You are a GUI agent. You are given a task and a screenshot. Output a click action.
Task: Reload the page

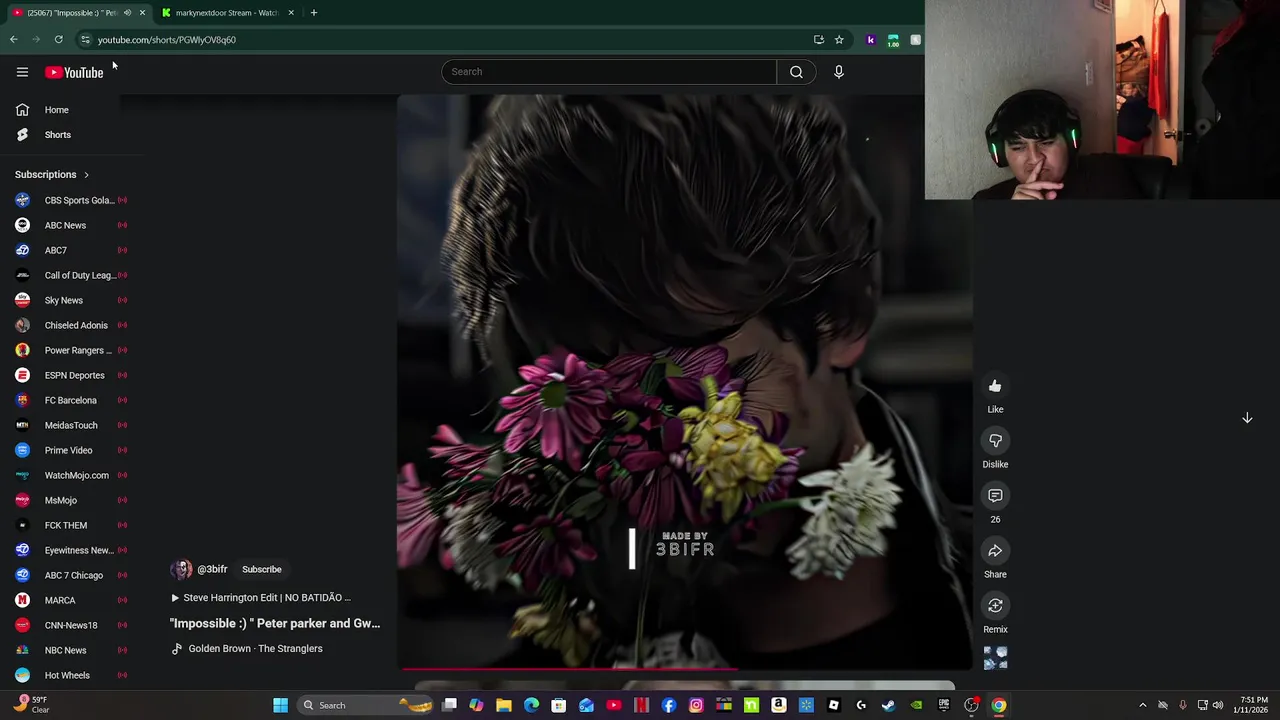[x=59, y=40]
